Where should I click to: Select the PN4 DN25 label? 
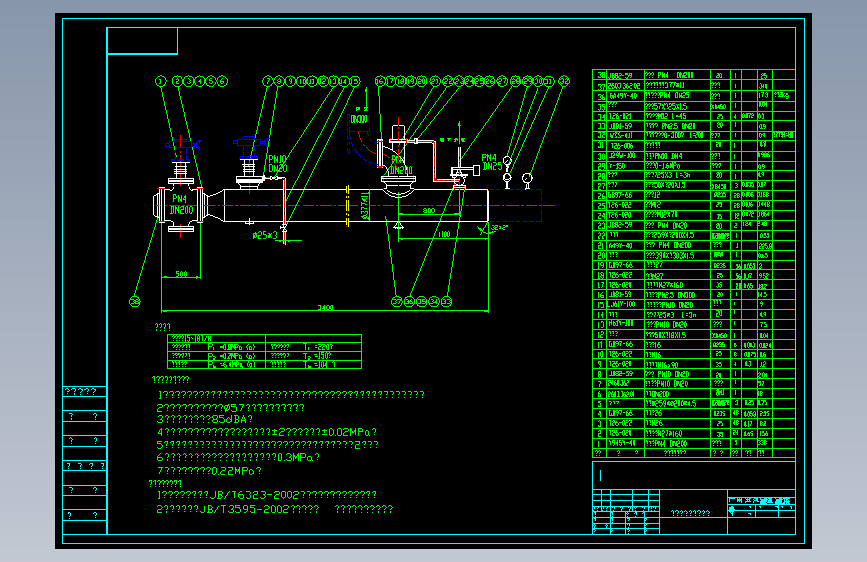(x=492, y=162)
